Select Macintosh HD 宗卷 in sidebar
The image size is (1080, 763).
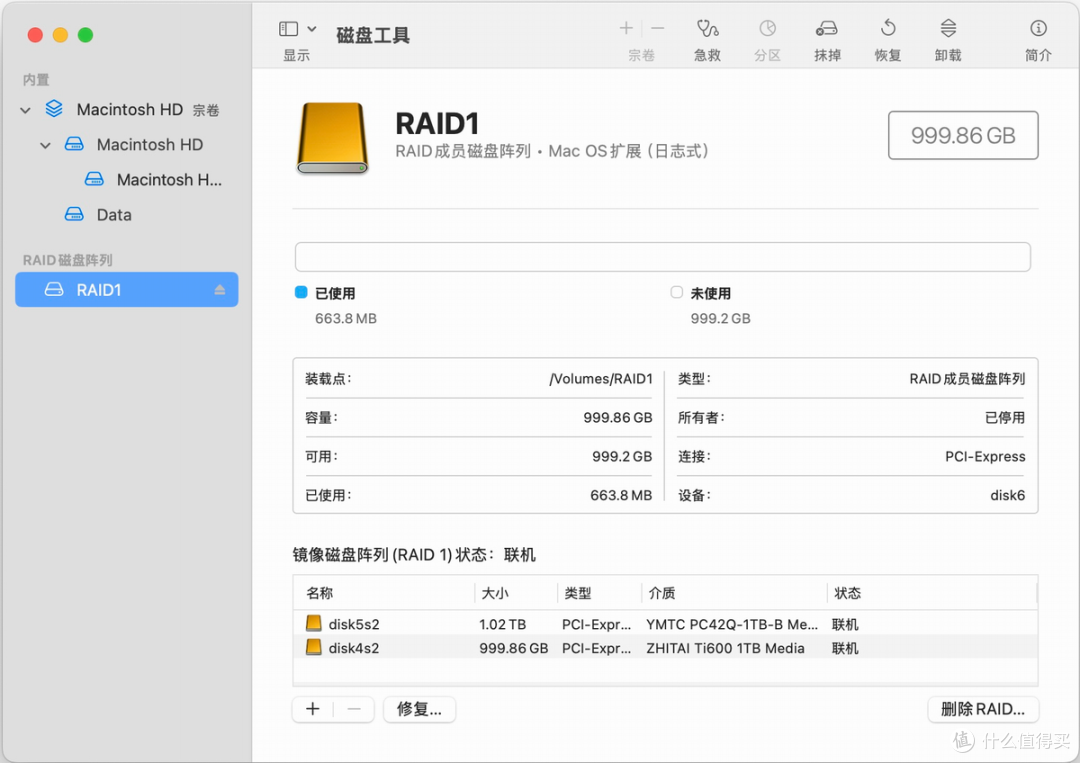pos(128,109)
